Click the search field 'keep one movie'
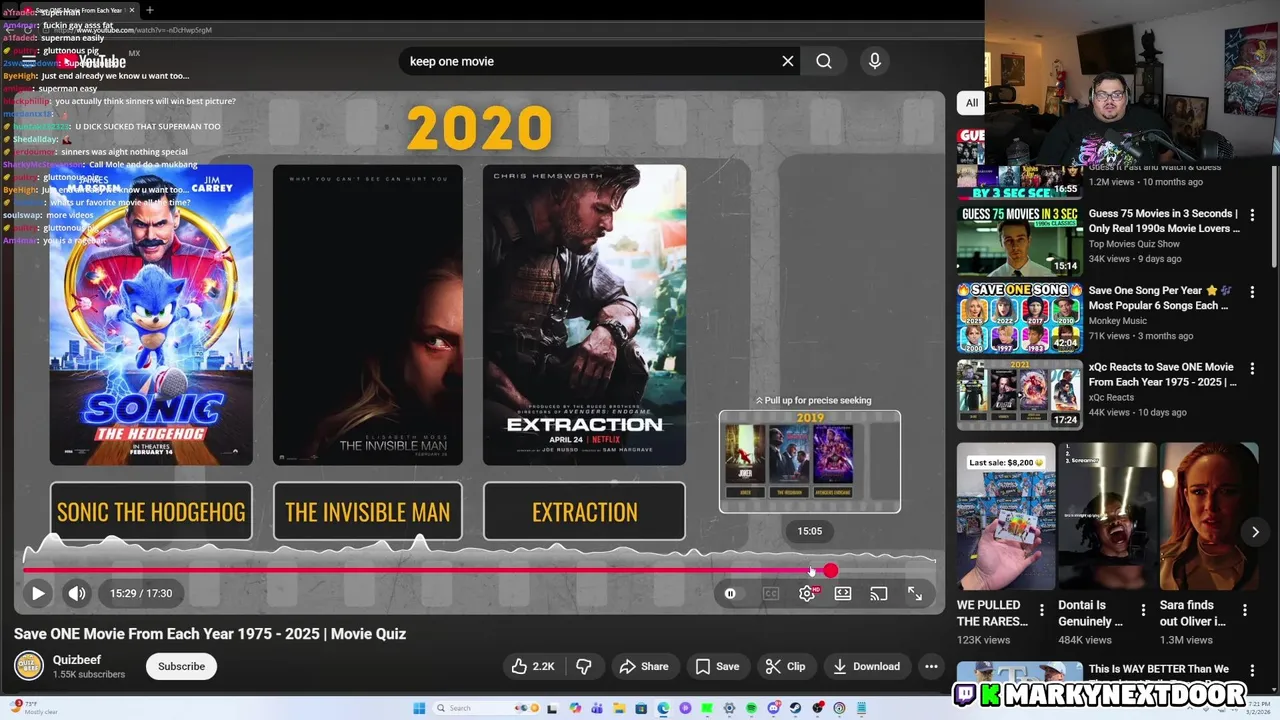Image resolution: width=1280 pixels, height=720 pixels. tap(590, 61)
